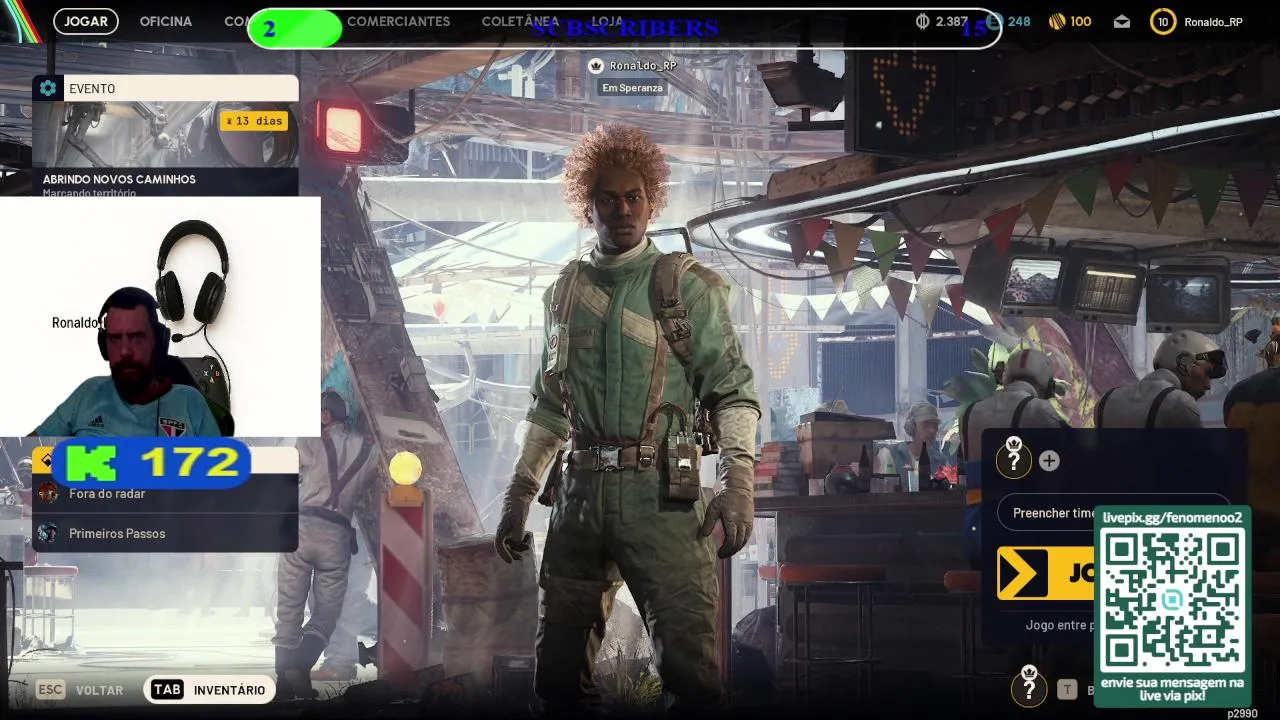
Task: Click the gold 100 tokens icon
Action: pos(1057,21)
